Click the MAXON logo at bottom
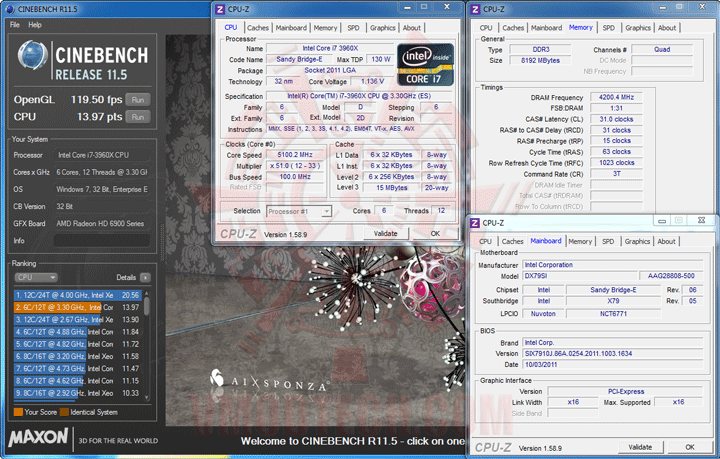The height and width of the screenshot is (459, 720). click(x=39, y=437)
